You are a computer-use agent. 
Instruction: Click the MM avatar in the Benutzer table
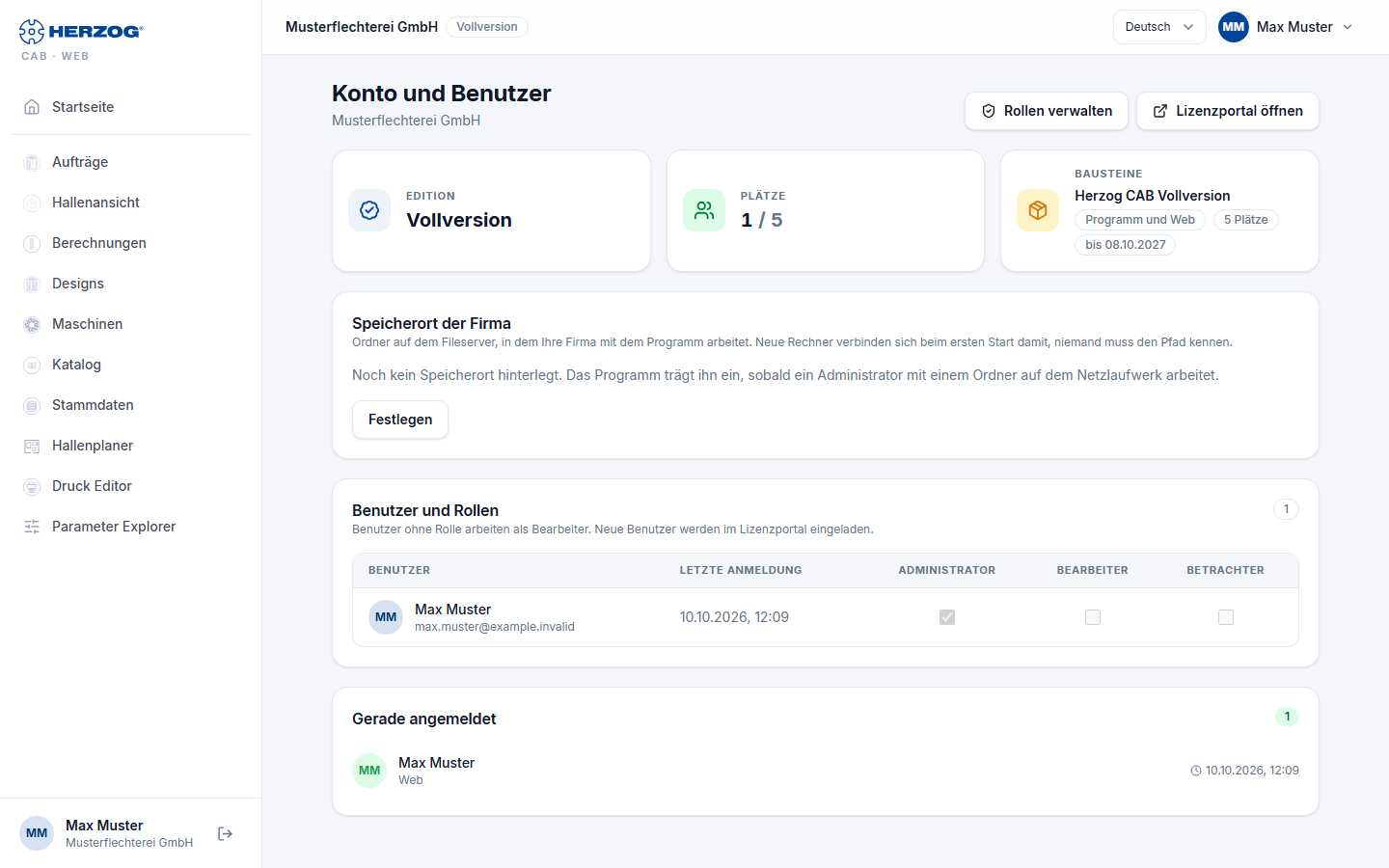386,617
